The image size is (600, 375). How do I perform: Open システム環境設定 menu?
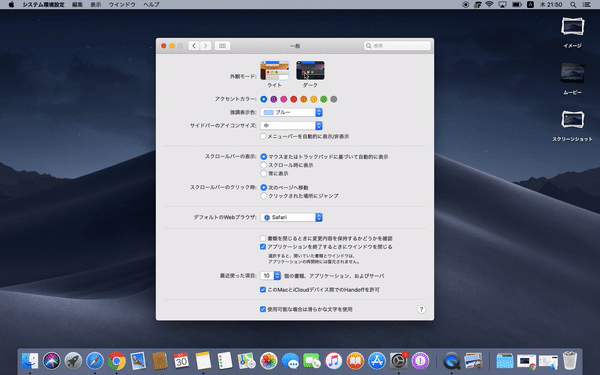(x=43, y=5)
